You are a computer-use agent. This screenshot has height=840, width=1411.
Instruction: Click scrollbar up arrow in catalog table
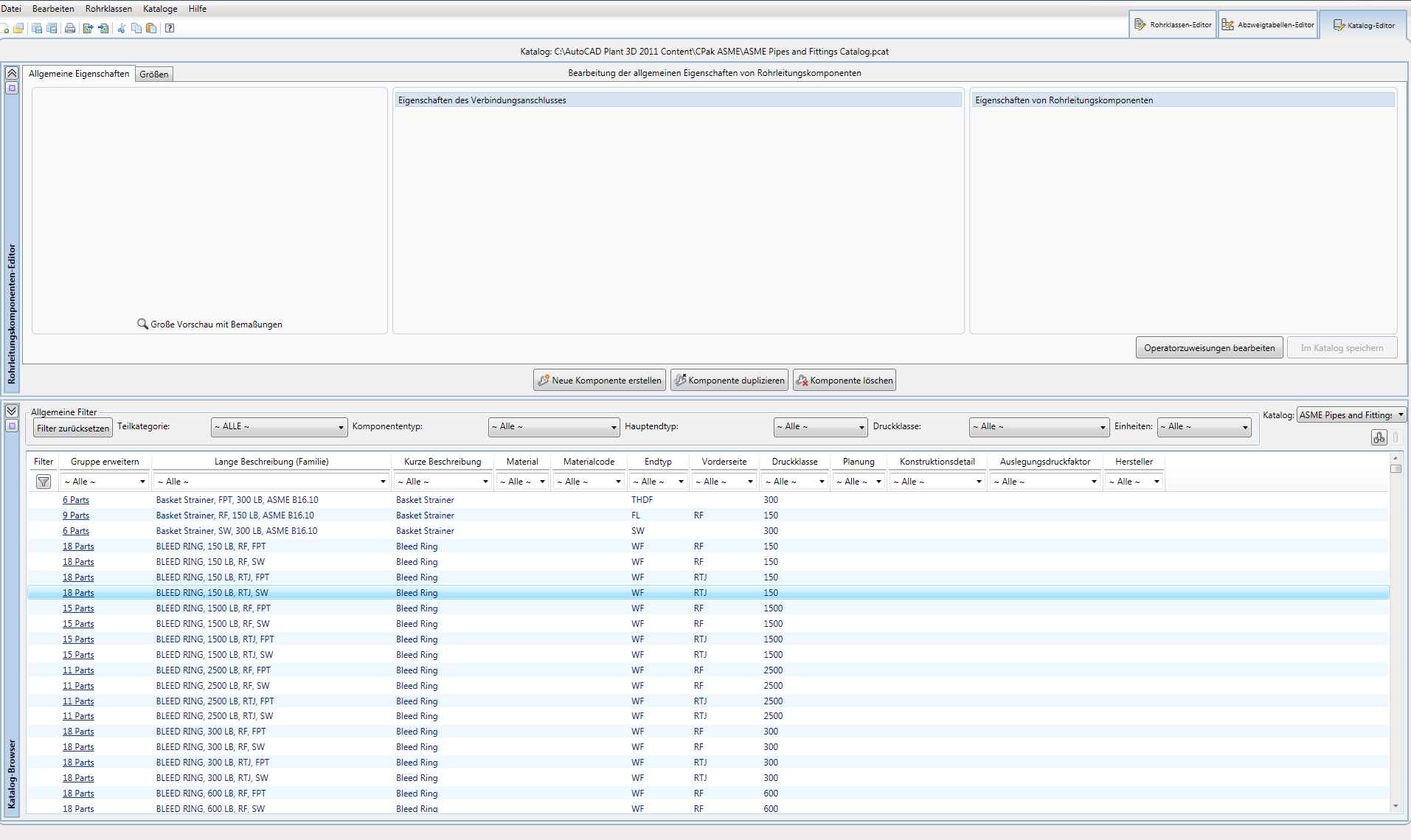(1396, 457)
